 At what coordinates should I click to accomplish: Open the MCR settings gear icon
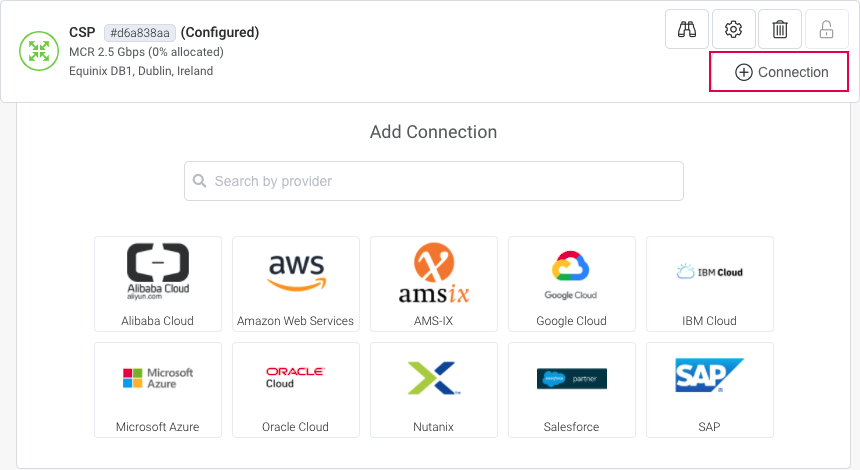coord(733,29)
